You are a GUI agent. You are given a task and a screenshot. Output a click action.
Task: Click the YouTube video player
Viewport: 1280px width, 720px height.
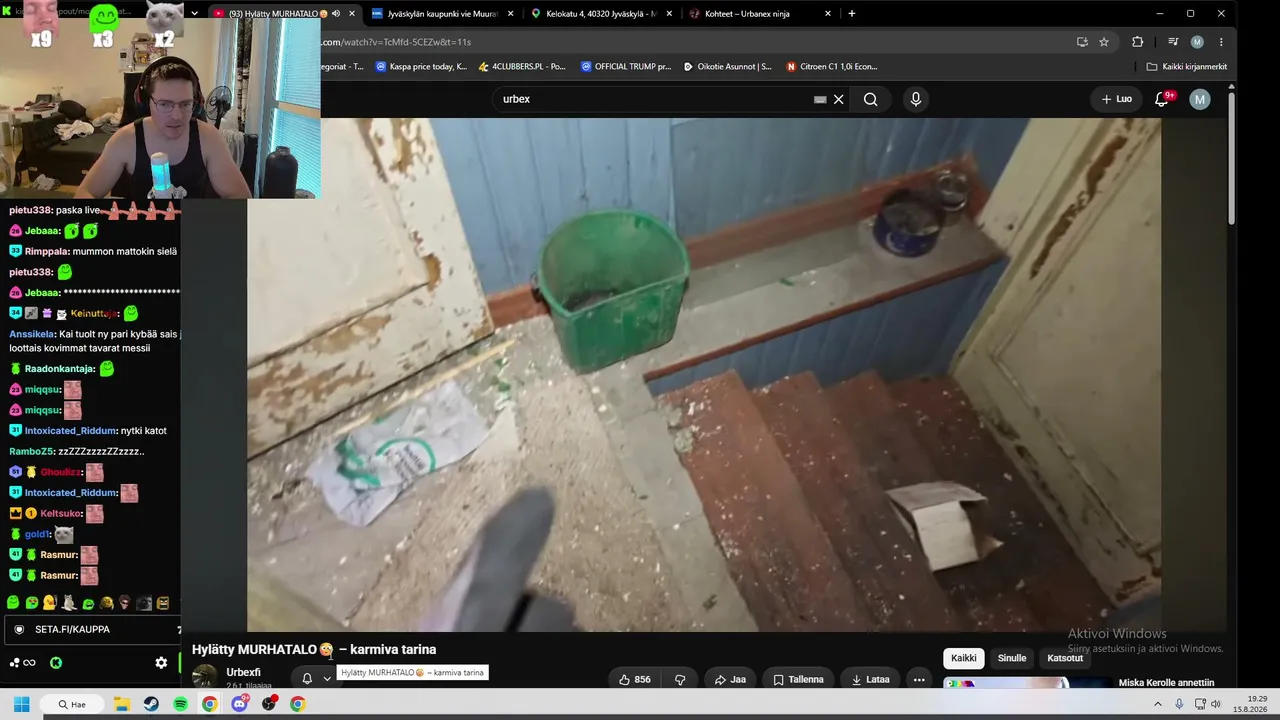pyautogui.click(x=704, y=375)
